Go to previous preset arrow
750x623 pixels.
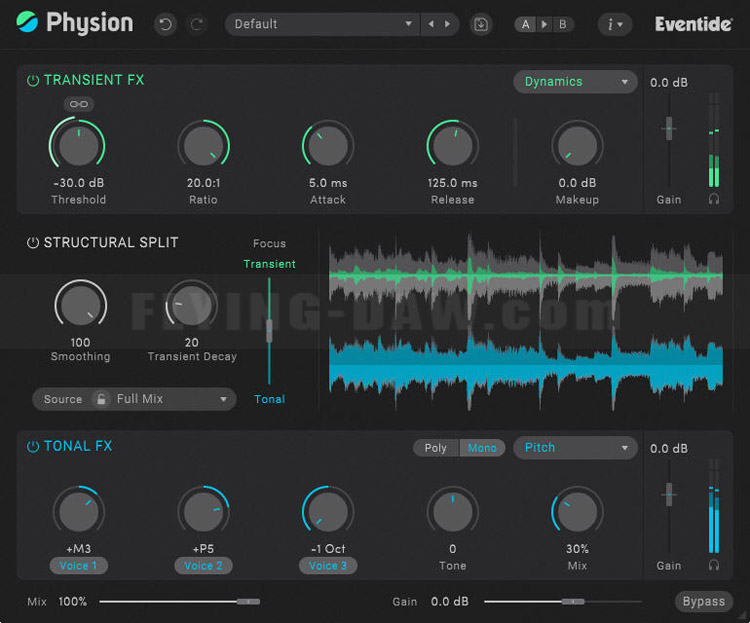[431, 24]
